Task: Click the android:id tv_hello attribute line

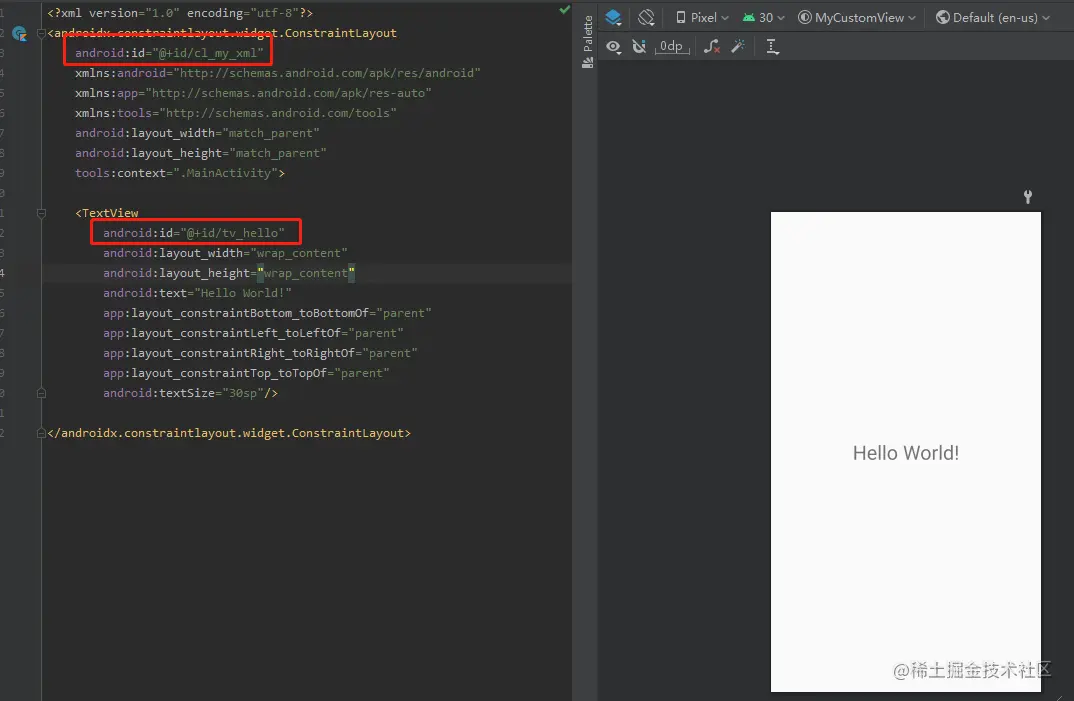Action: 194,233
